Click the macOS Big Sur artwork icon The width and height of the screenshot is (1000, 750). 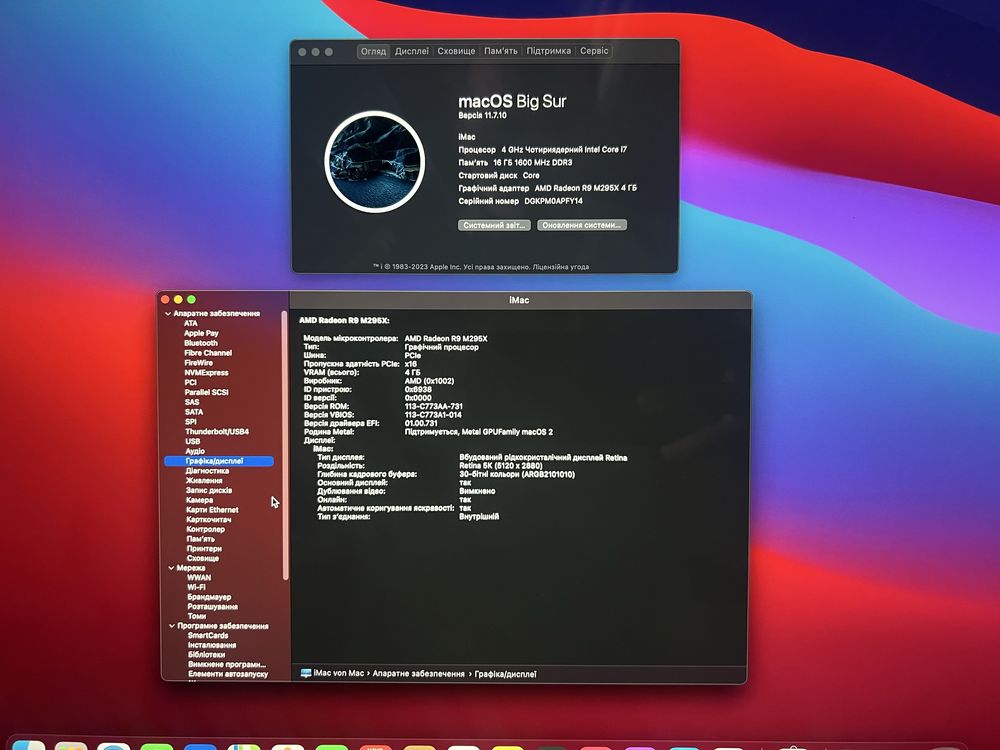374,162
